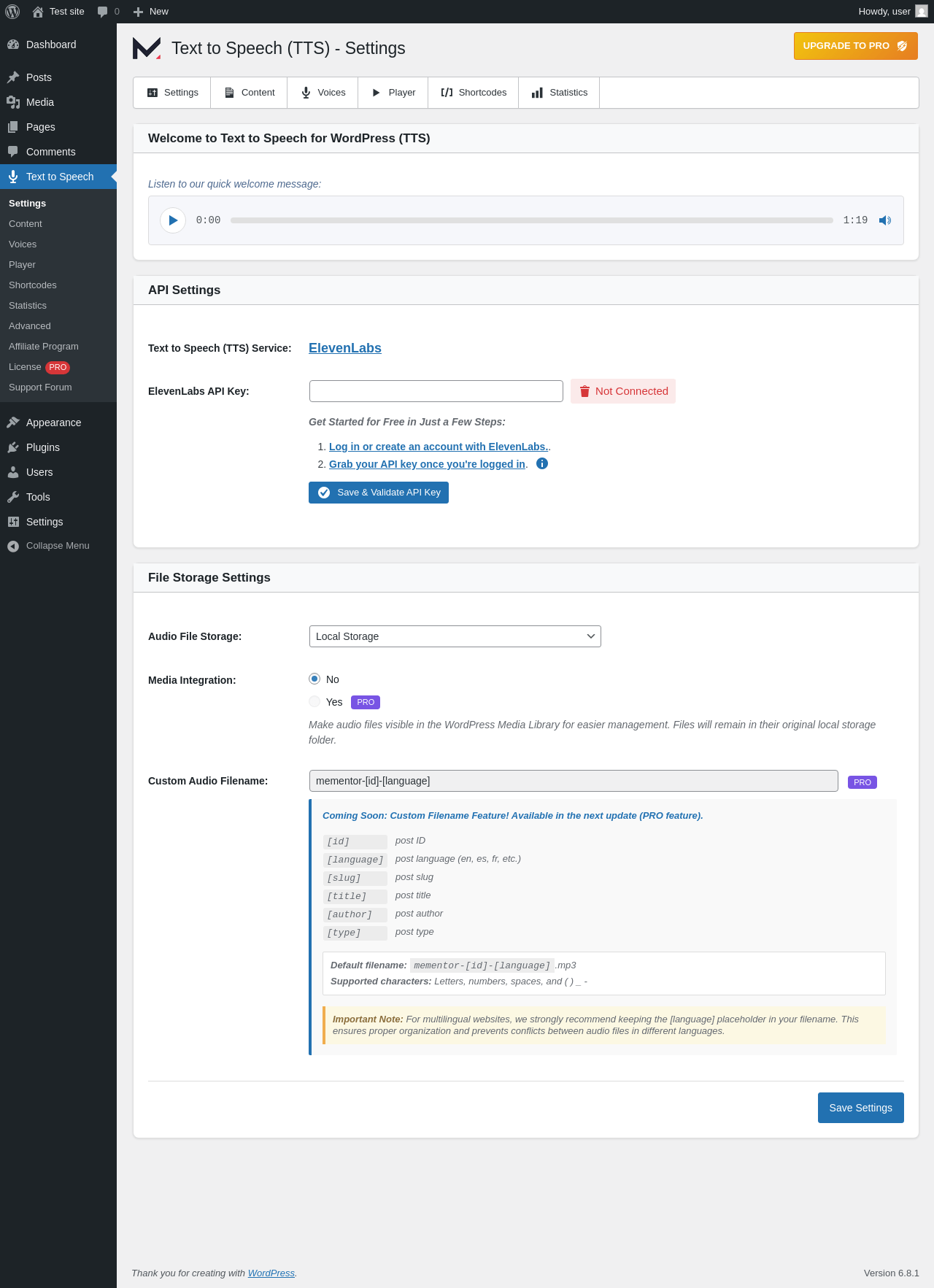
Task: Open Grab your API key link
Action: click(x=427, y=464)
